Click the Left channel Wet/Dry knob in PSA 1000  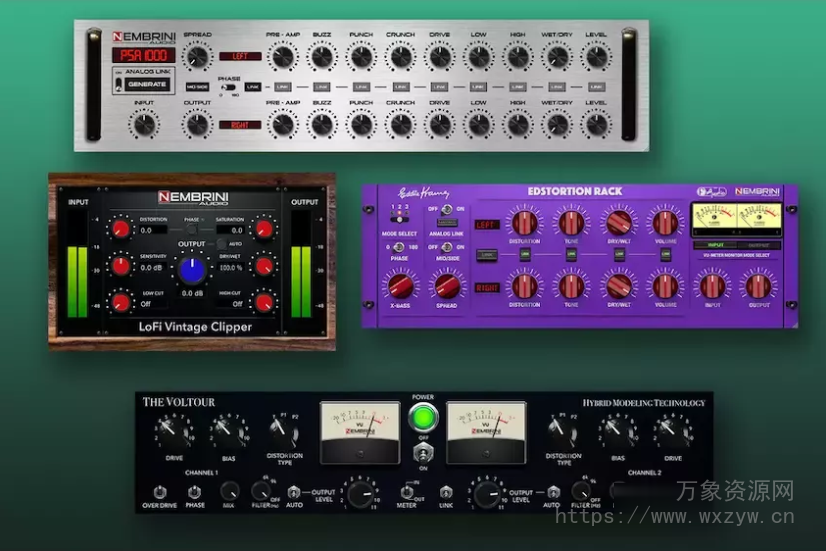pos(557,56)
